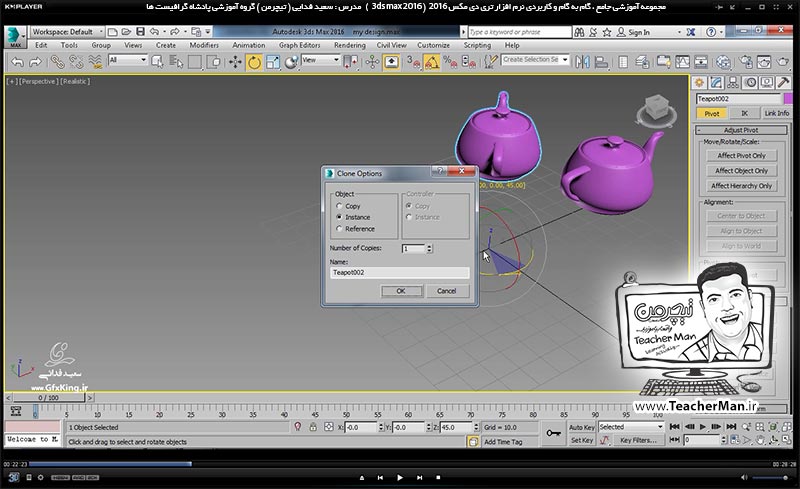Toggle the Selection Lock padlock icon

click(x=313, y=427)
